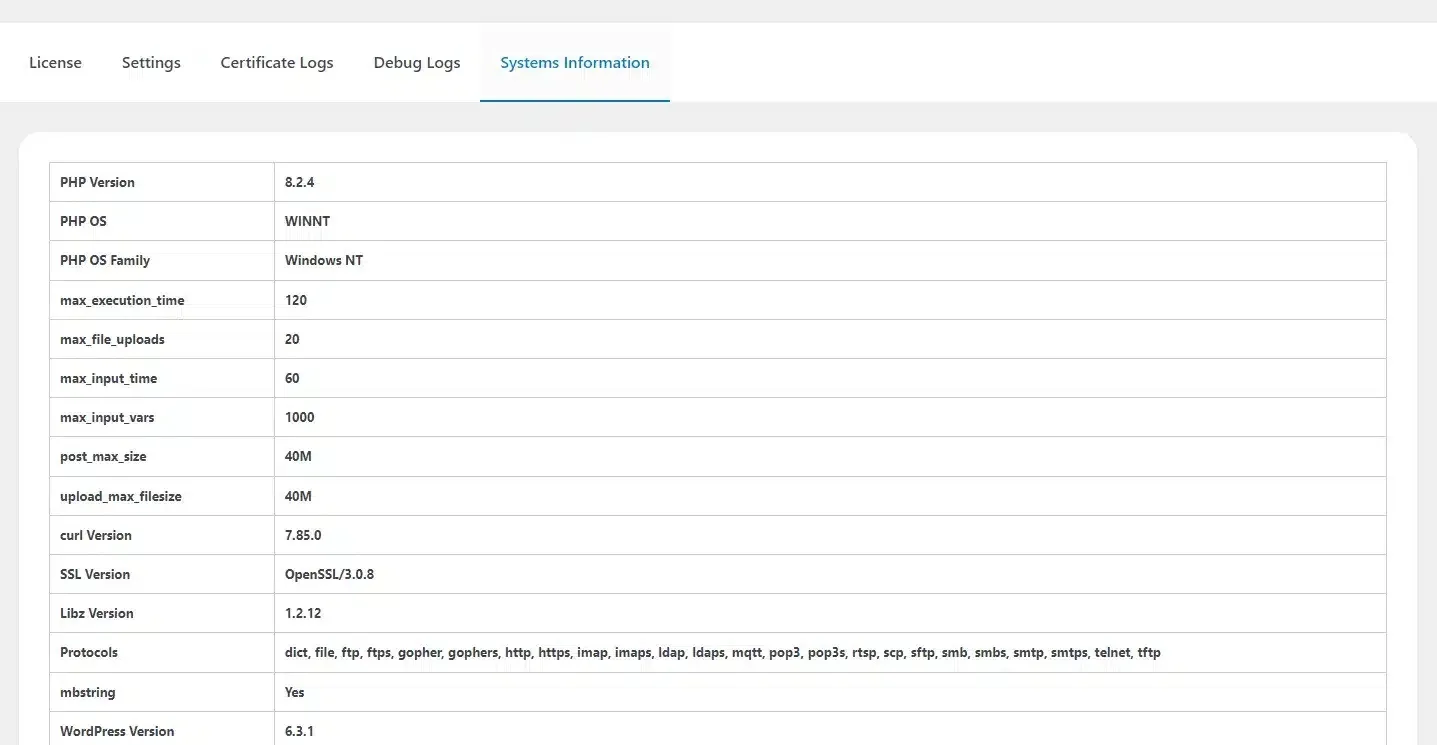Viewport: 1437px width, 745px height.
Task: Click the PHP Version value 8.2.4
Action: click(x=300, y=183)
